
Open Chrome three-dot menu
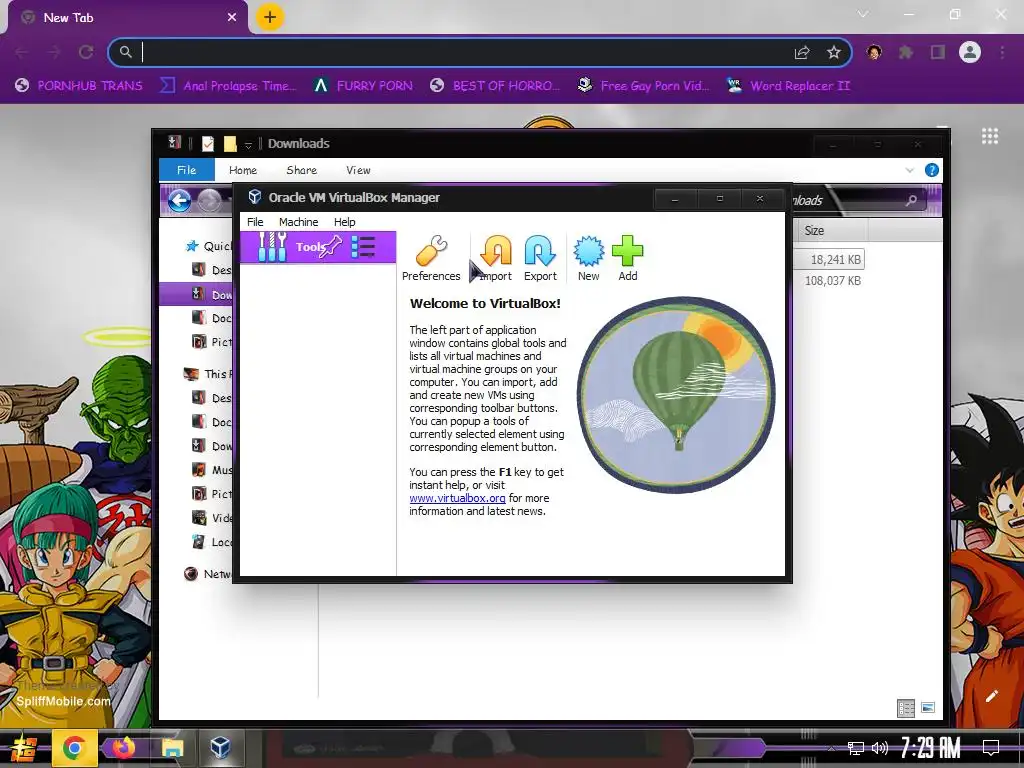point(1002,52)
